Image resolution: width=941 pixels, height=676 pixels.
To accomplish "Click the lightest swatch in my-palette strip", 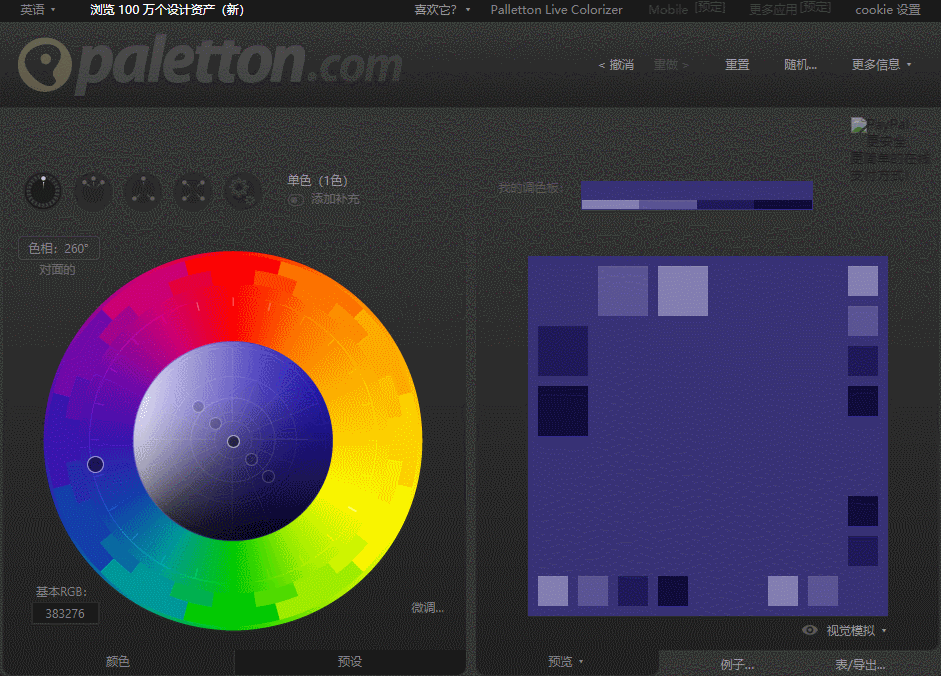I will pos(610,205).
